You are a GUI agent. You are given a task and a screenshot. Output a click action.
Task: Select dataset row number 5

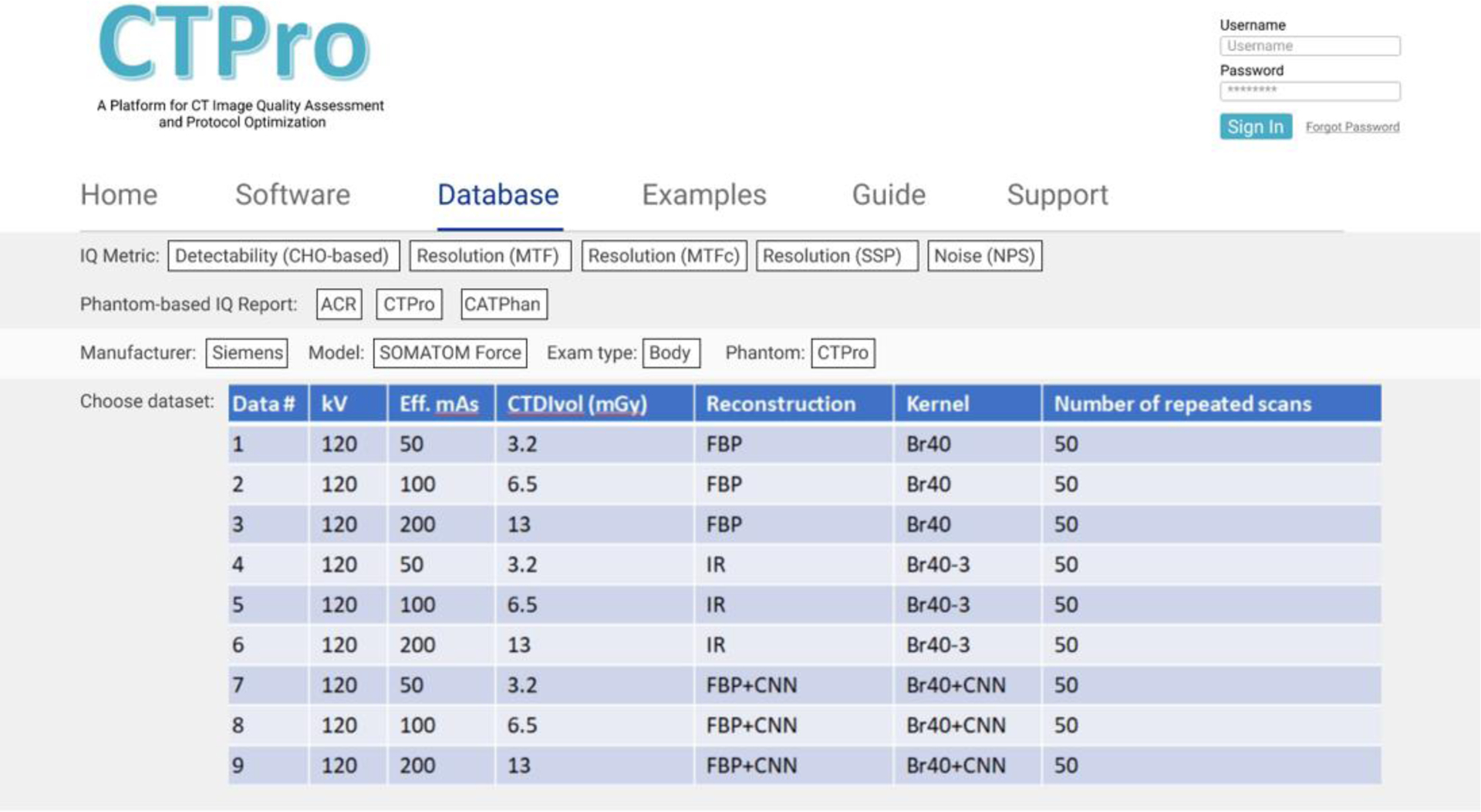[805, 605]
